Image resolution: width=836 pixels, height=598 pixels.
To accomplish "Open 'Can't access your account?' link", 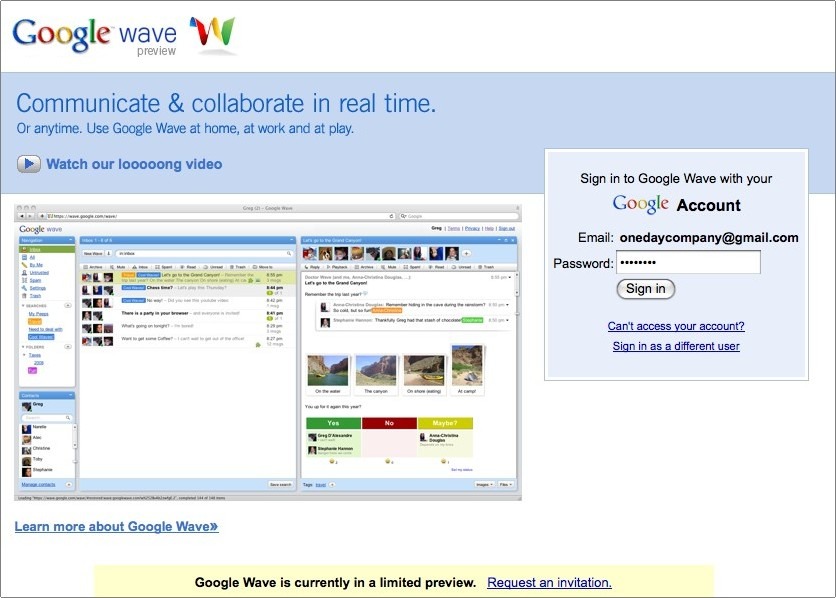I will (x=676, y=326).
